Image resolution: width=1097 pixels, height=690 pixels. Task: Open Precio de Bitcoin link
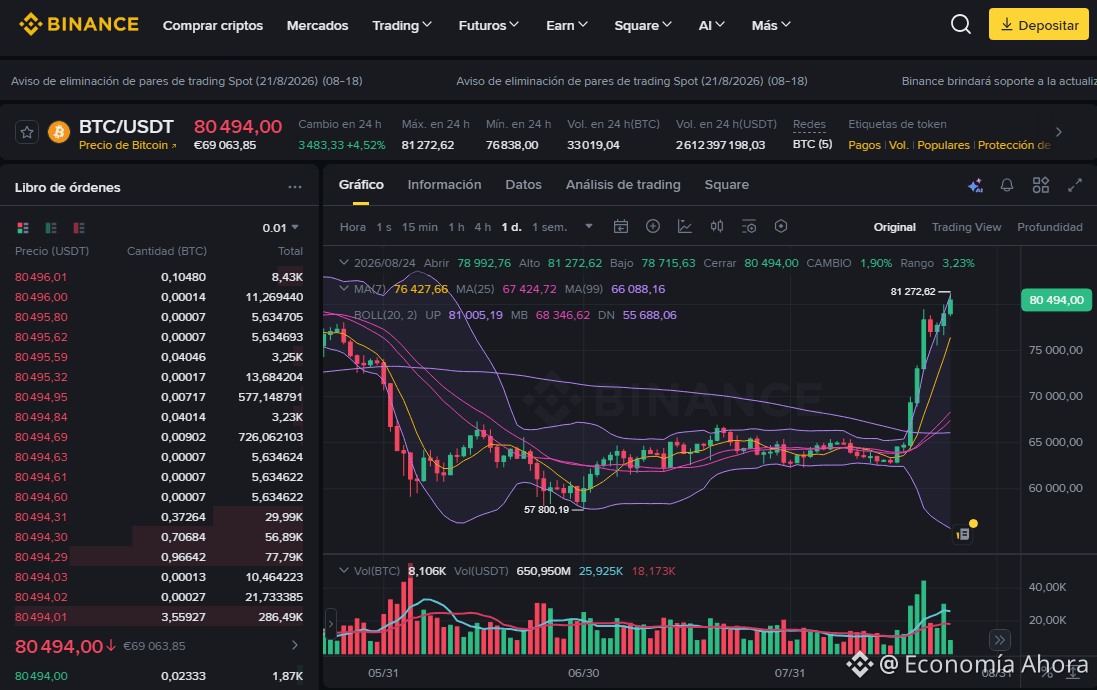point(127,146)
